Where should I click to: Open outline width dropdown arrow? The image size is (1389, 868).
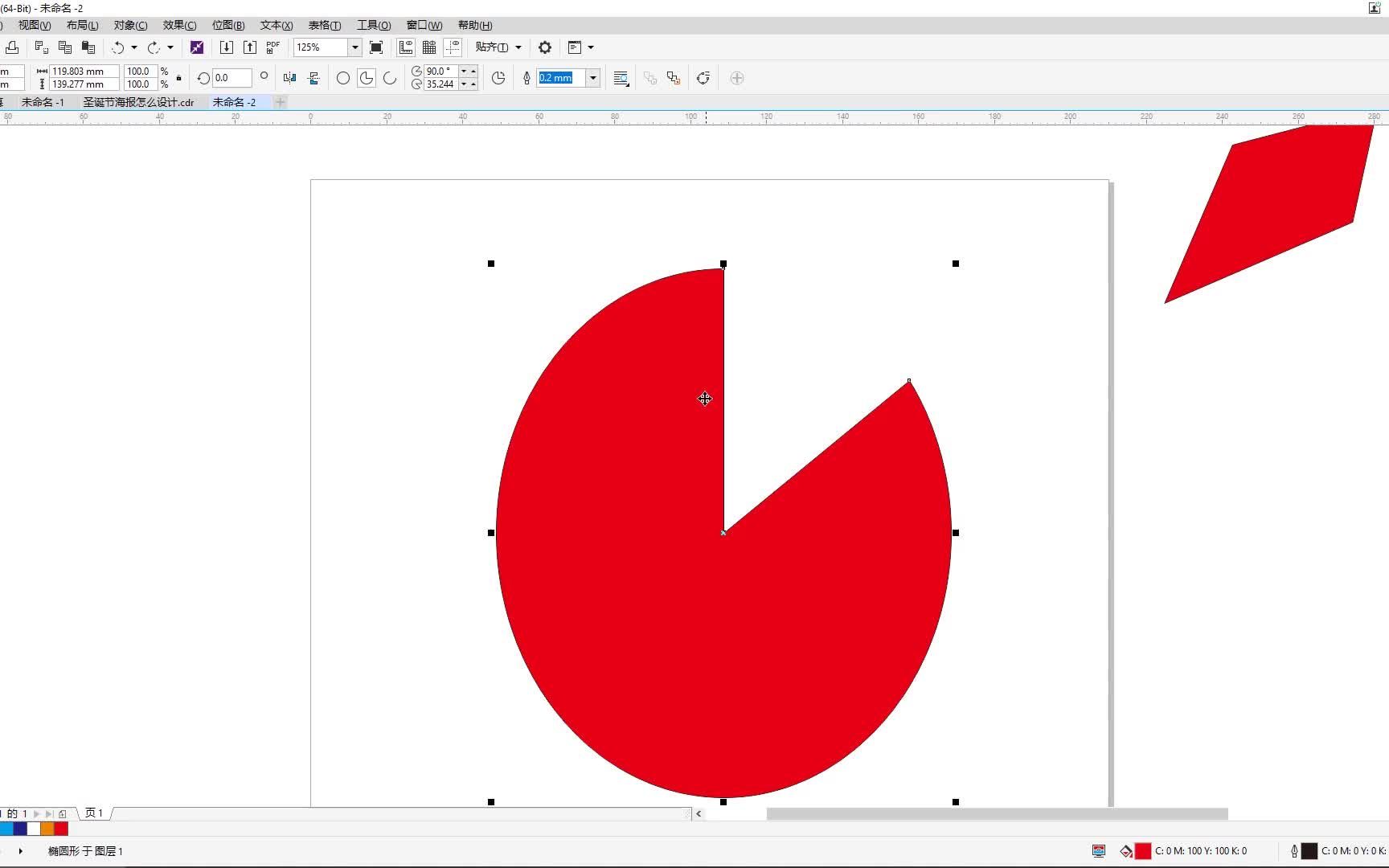593,78
